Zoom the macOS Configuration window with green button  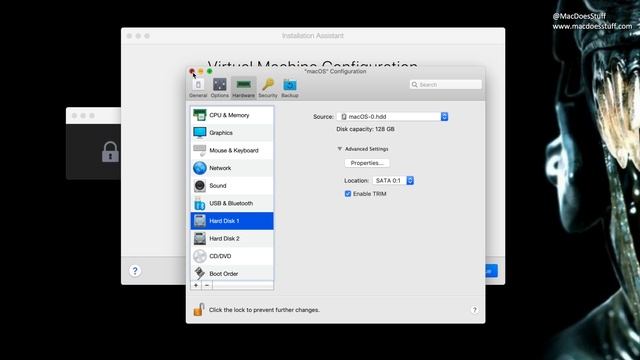(209, 71)
